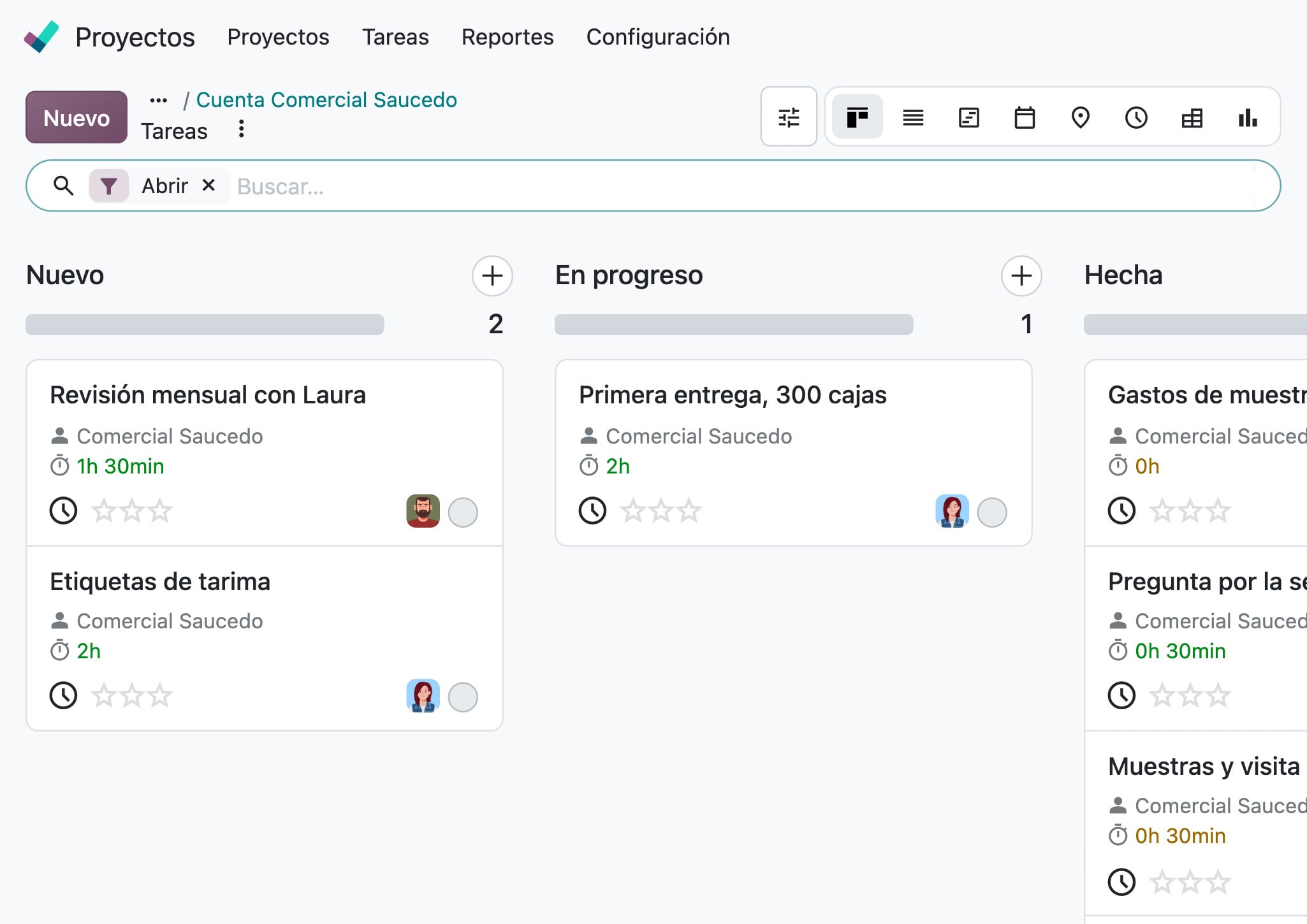
Task: Click the Nuevo button
Action: point(77,117)
